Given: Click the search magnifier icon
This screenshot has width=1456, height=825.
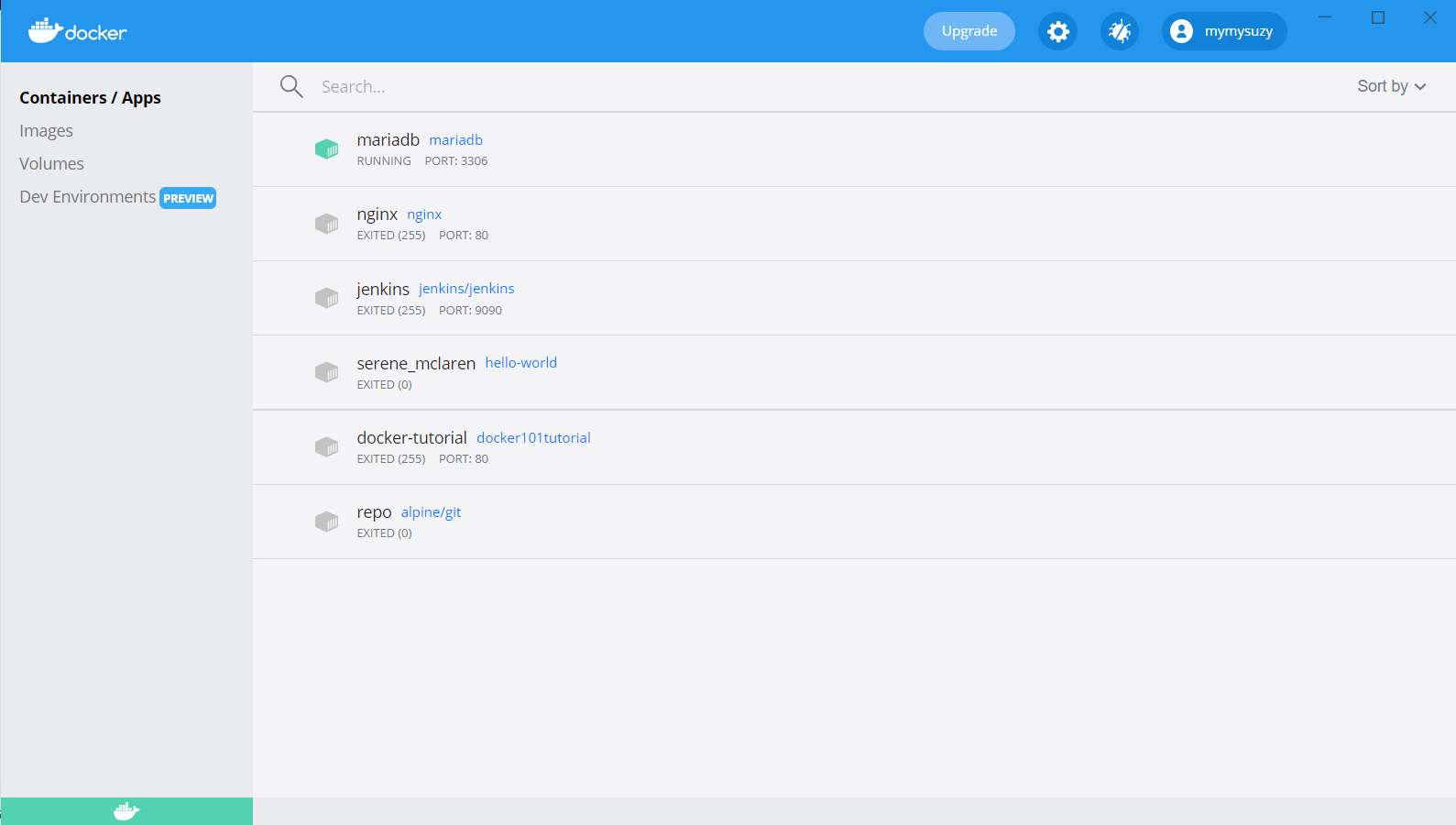Looking at the screenshot, I should coord(291,86).
